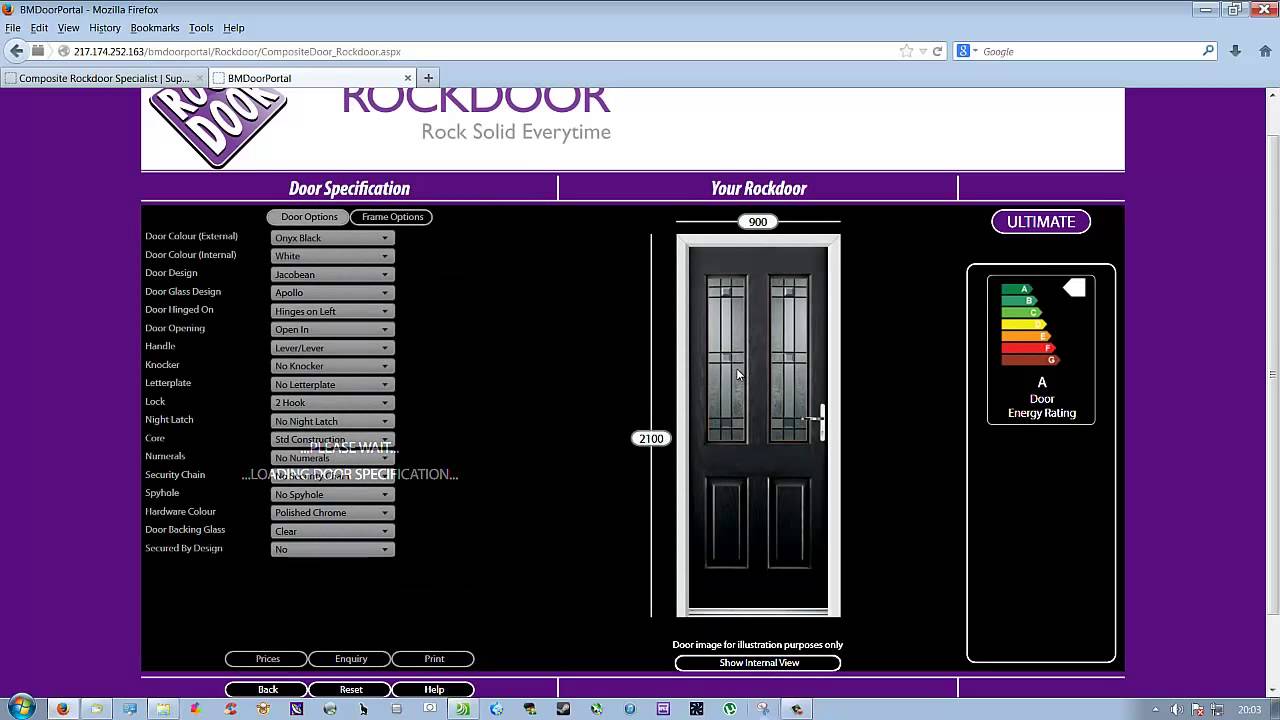Screen dimensions: 1280x720
Task: Click the Prices button
Action: [x=267, y=659]
